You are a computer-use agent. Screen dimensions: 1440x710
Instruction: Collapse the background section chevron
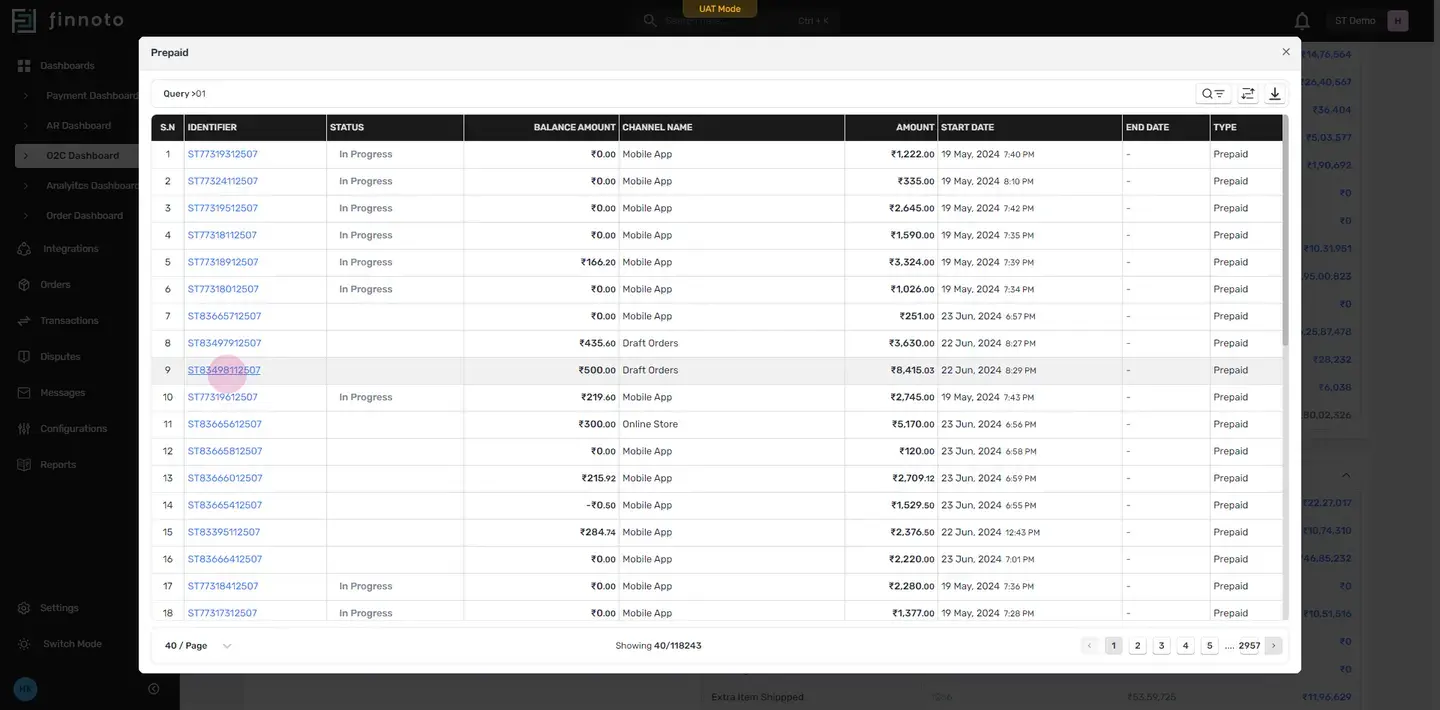[1345, 476]
